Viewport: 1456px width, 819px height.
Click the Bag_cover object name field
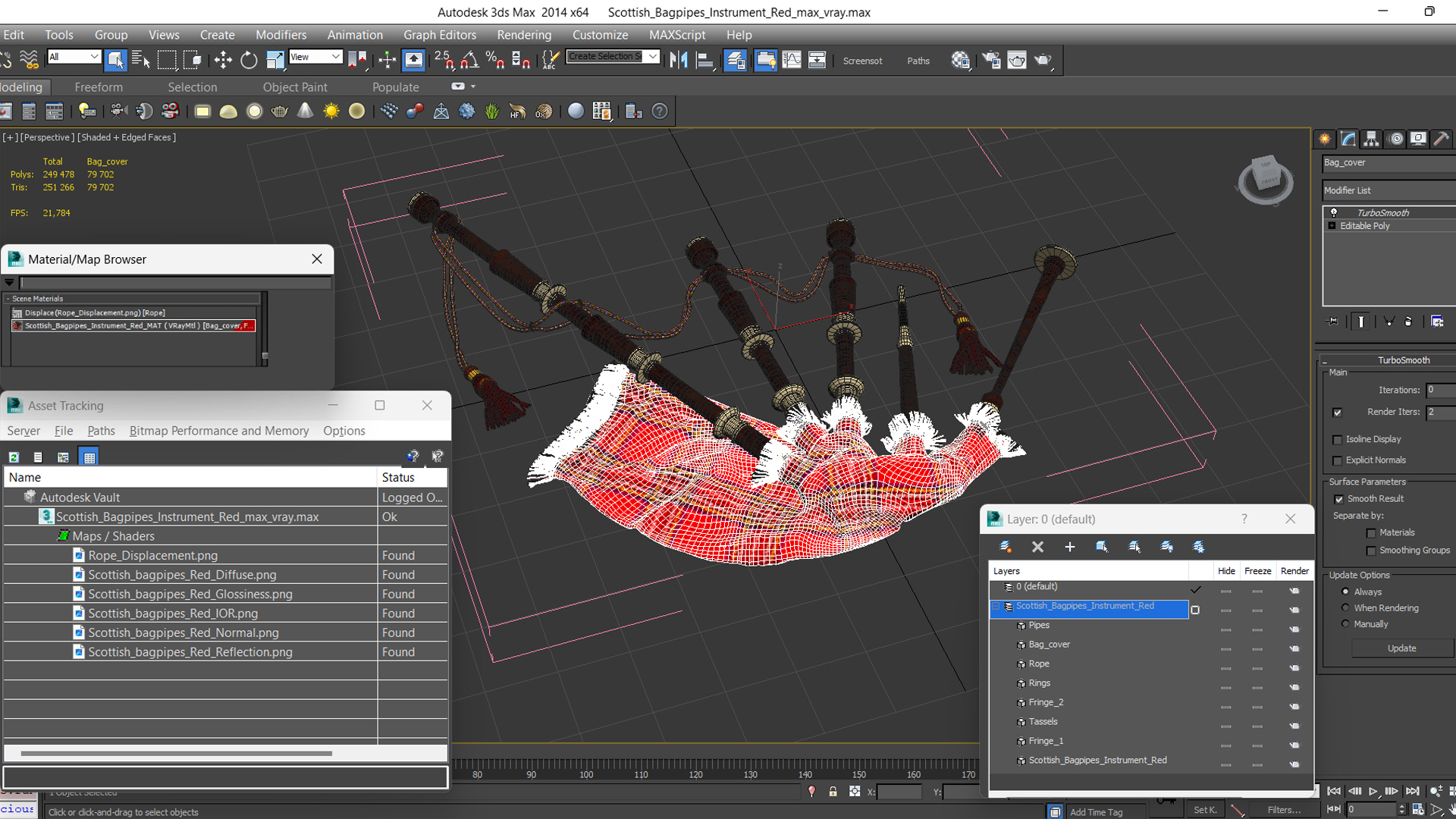(1389, 162)
